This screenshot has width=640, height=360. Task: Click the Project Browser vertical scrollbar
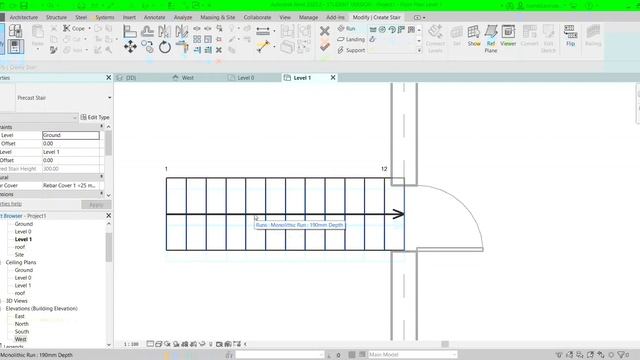tap(109, 247)
